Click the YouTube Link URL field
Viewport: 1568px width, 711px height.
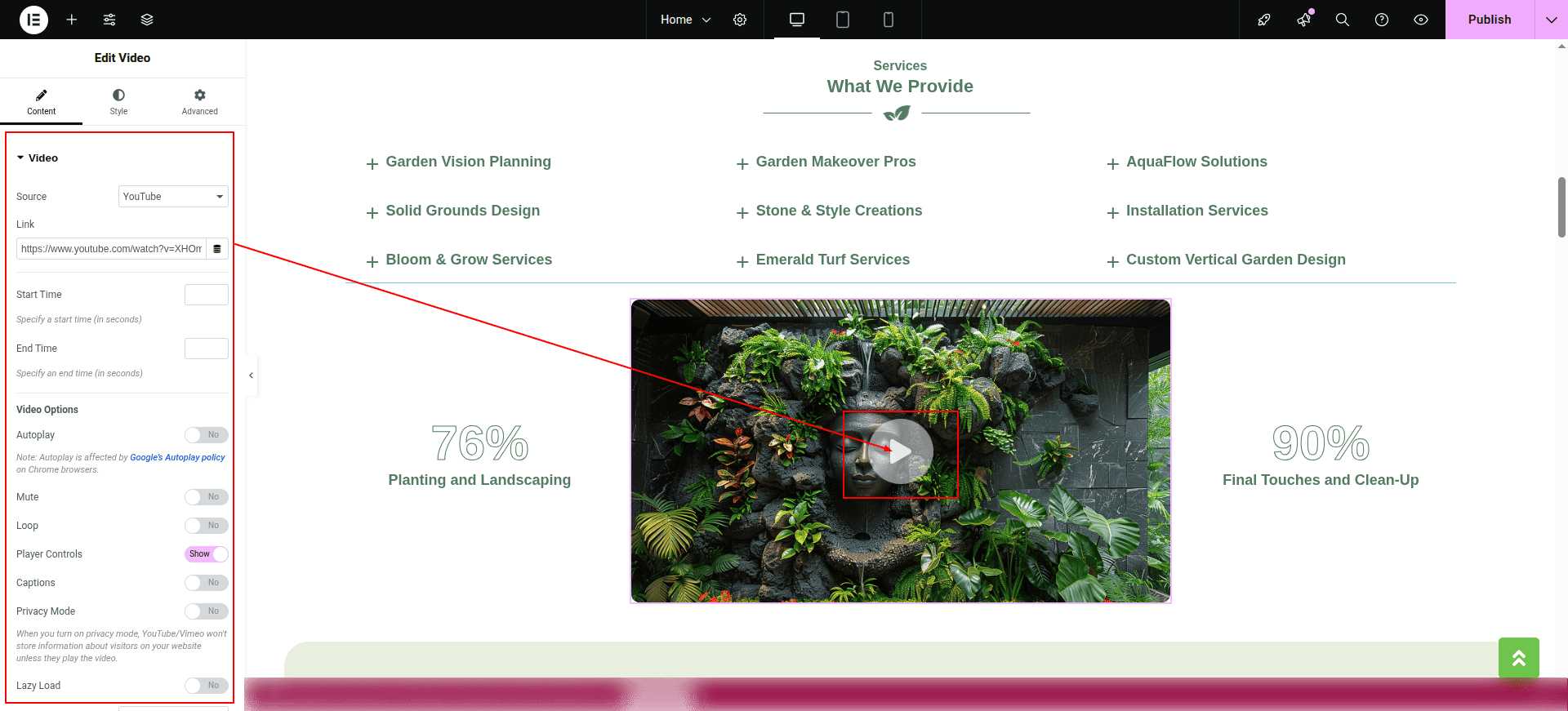[111, 249]
